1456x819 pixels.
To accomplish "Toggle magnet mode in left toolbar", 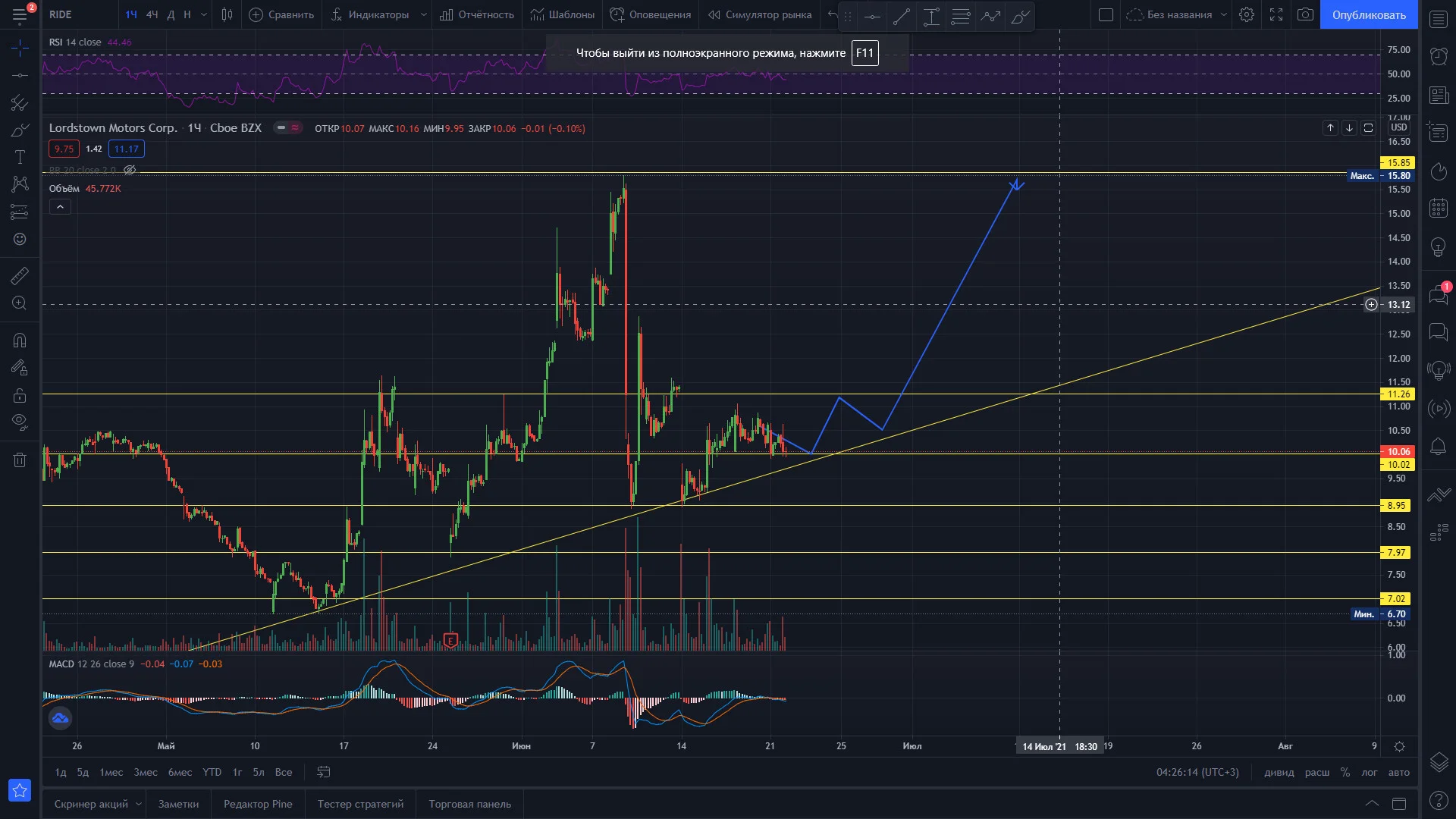I will tap(20, 340).
